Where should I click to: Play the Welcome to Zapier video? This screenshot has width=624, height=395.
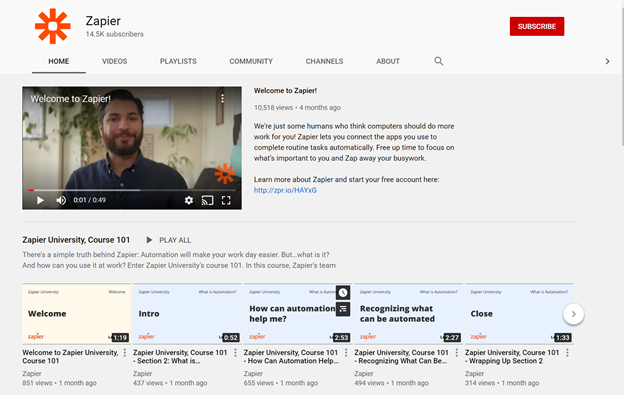pyautogui.click(x=40, y=200)
